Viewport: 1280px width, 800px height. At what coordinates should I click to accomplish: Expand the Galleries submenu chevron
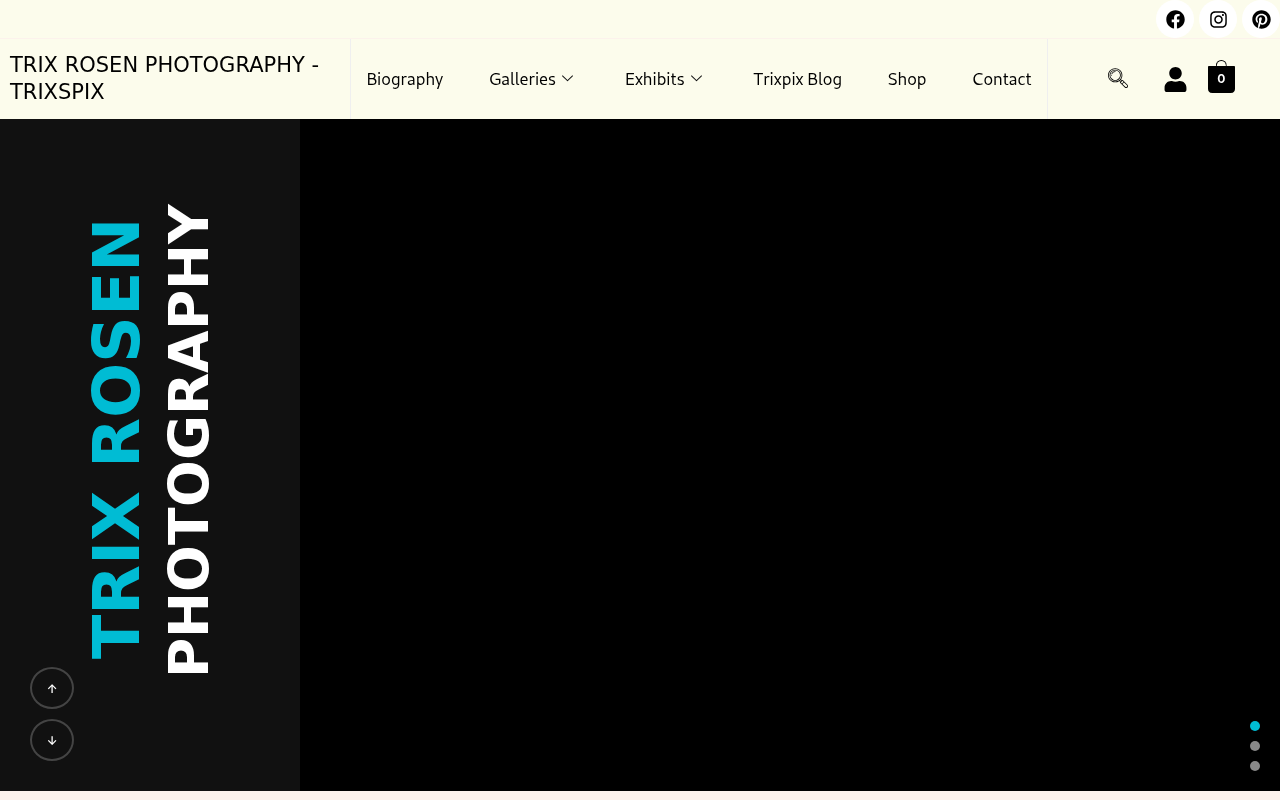(567, 78)
